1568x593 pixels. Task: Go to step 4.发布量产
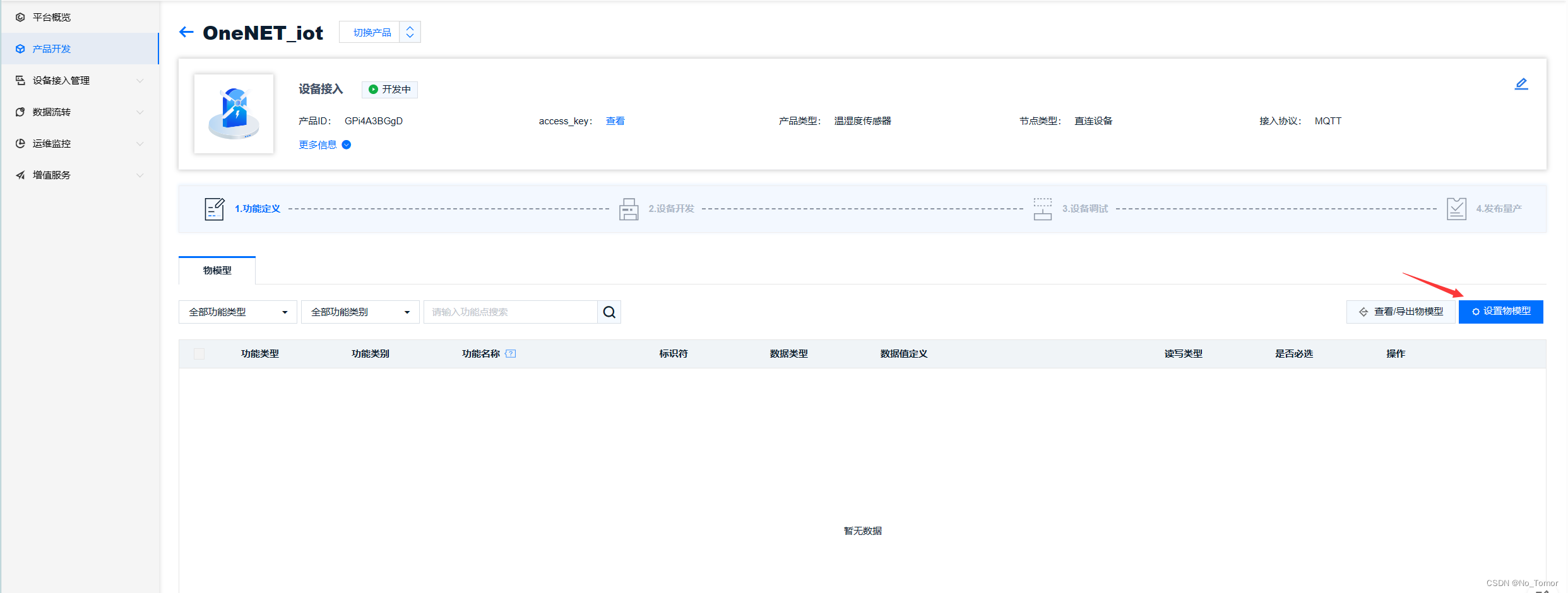pos(1499,209)
